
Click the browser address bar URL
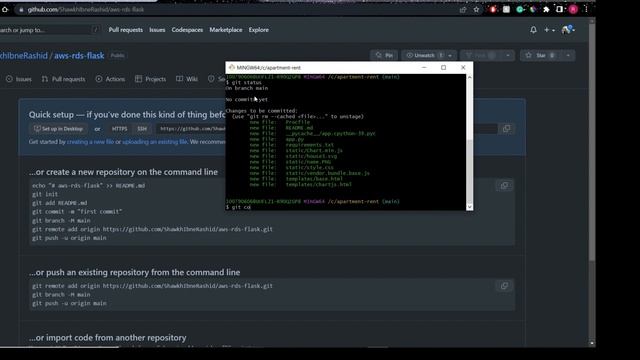point(86,9)
